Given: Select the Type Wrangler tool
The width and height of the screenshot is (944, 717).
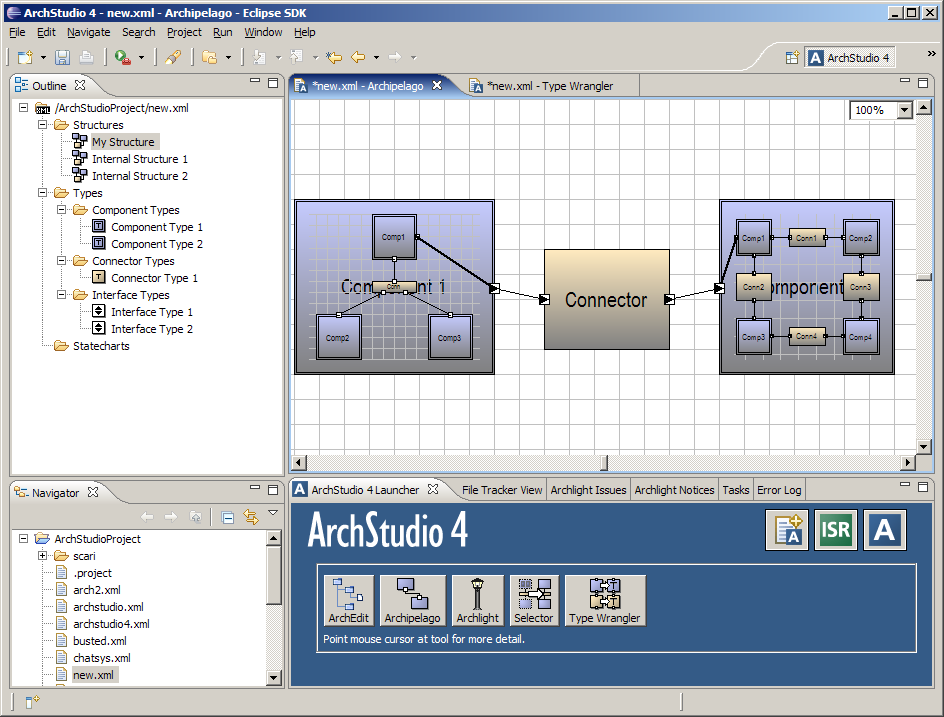Looking at the screenshot, I should (x=604, y=599).
